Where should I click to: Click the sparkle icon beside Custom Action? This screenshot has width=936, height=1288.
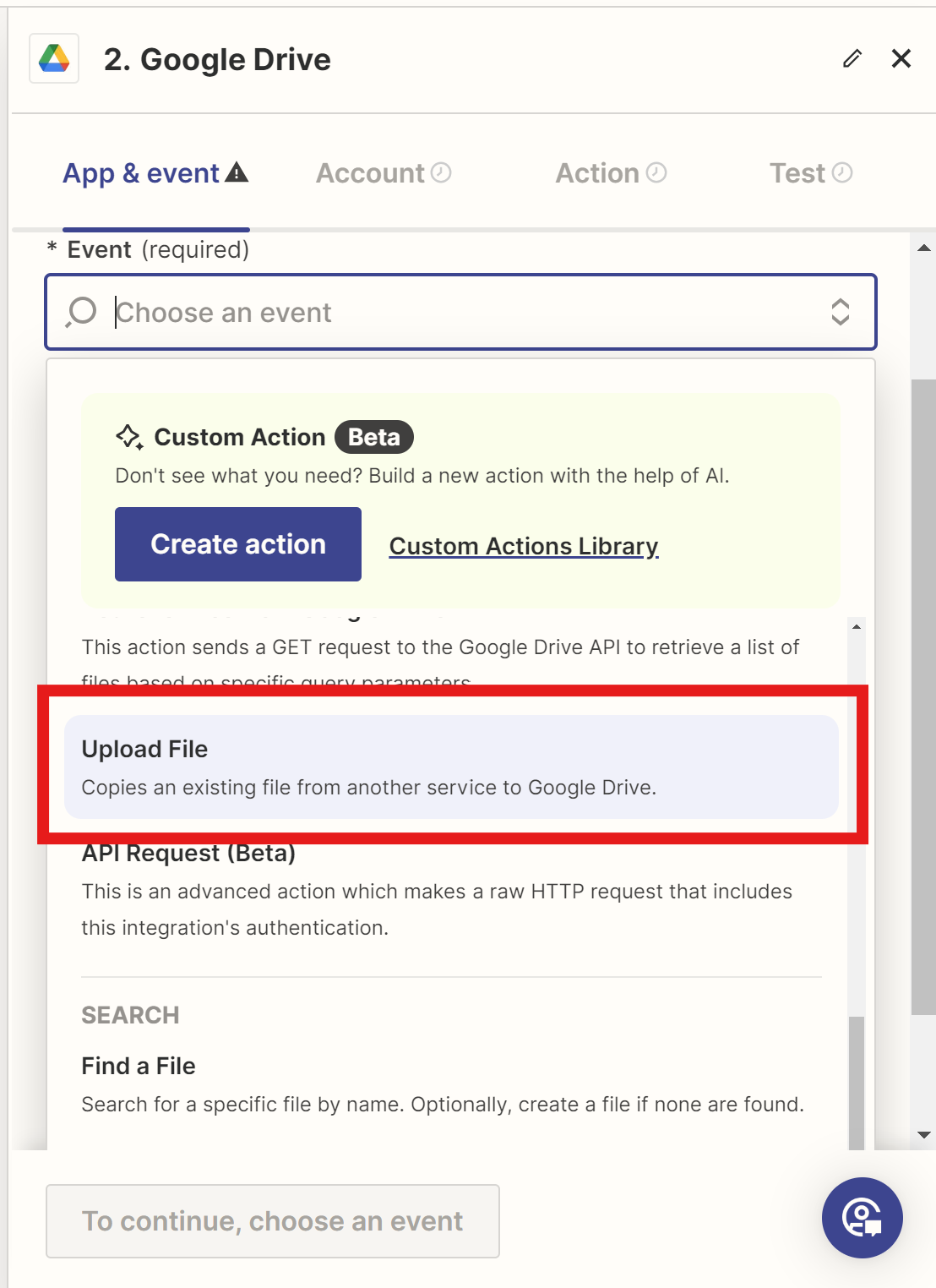click(129, 437)
